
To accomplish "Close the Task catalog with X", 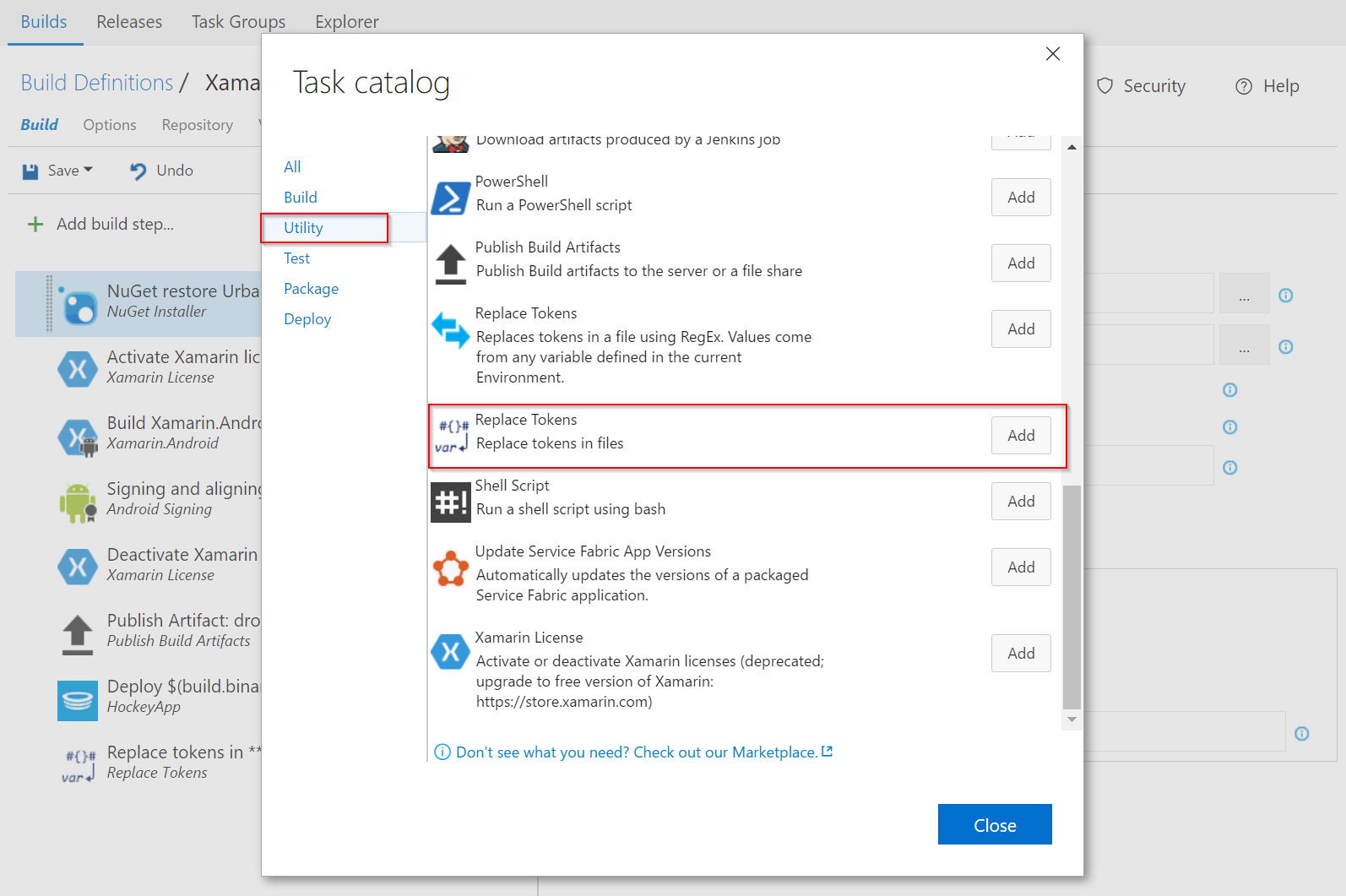I will pyautogui.click(x=1053, y=54).
